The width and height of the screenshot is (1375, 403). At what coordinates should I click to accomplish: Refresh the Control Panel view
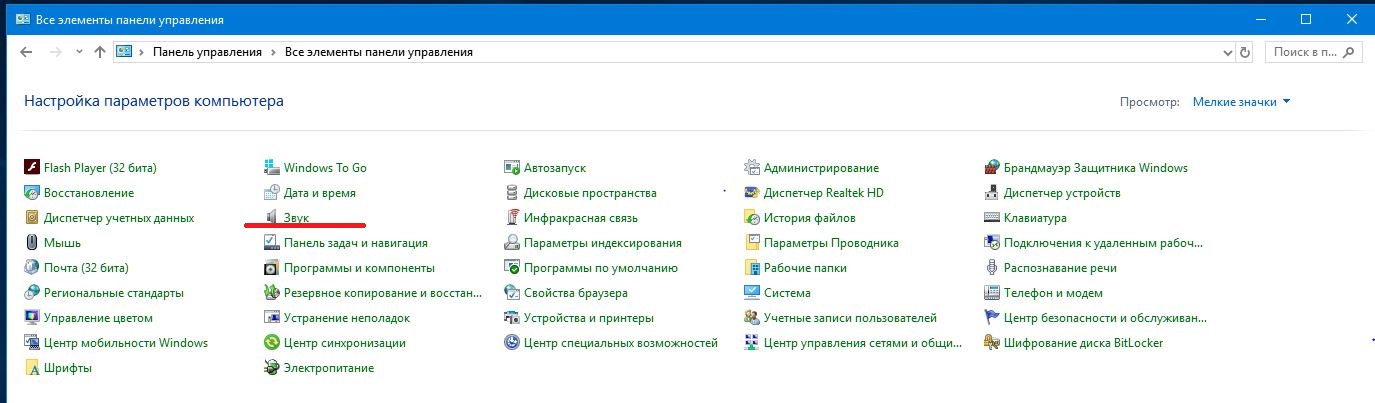click(x=1245, y=52)
